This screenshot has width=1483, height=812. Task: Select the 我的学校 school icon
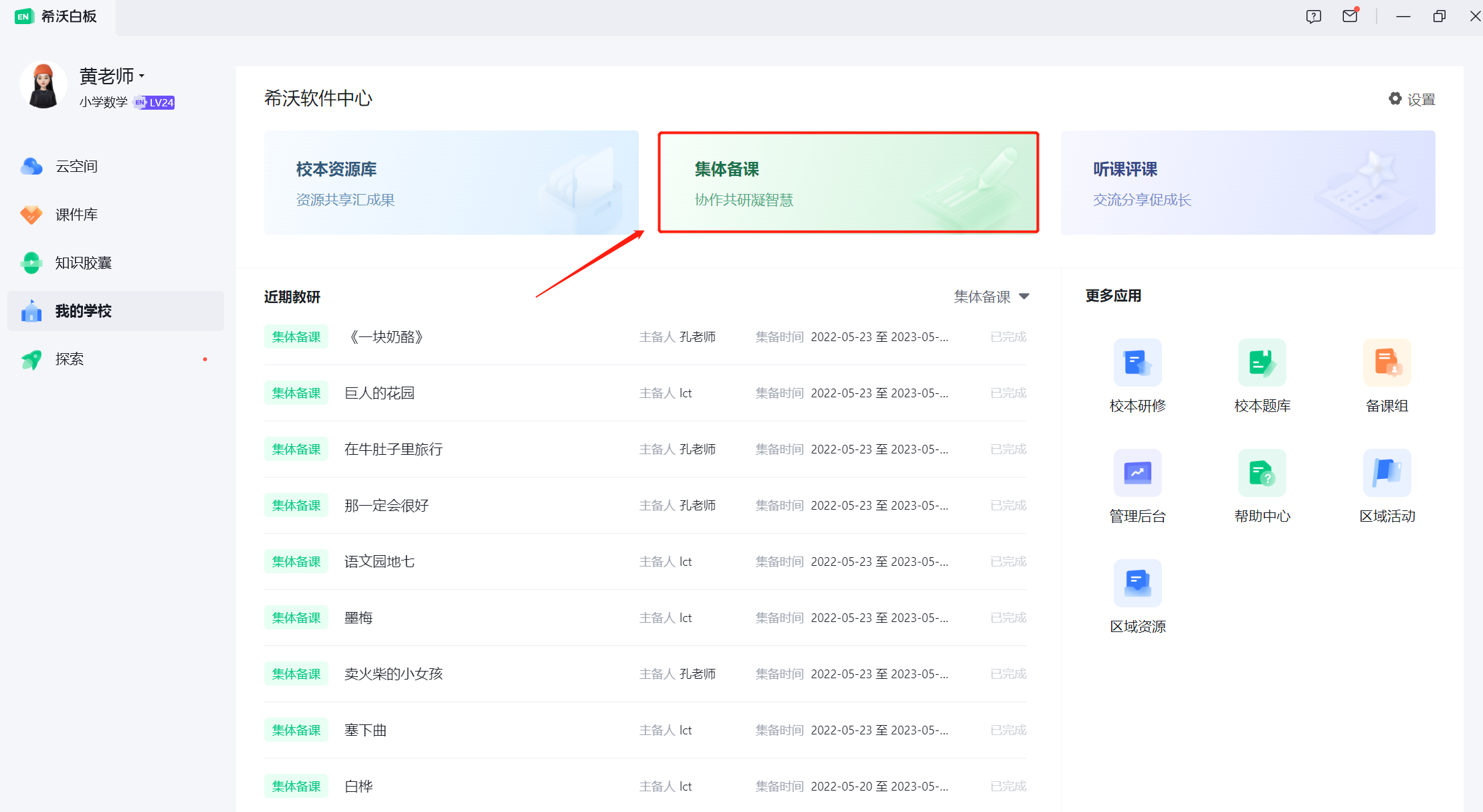[31, 311]
